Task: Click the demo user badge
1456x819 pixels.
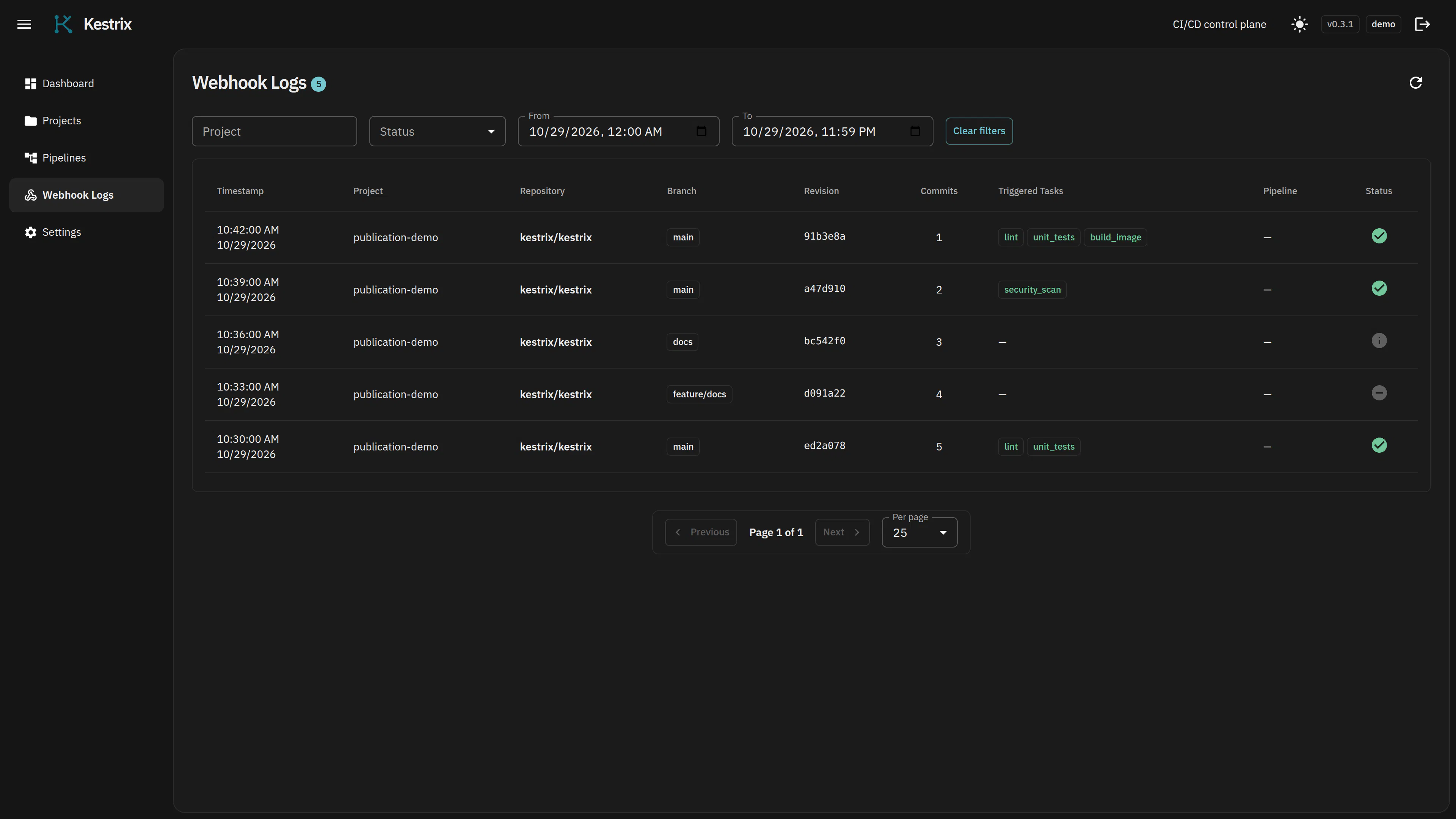Action: click(1383, 24)
